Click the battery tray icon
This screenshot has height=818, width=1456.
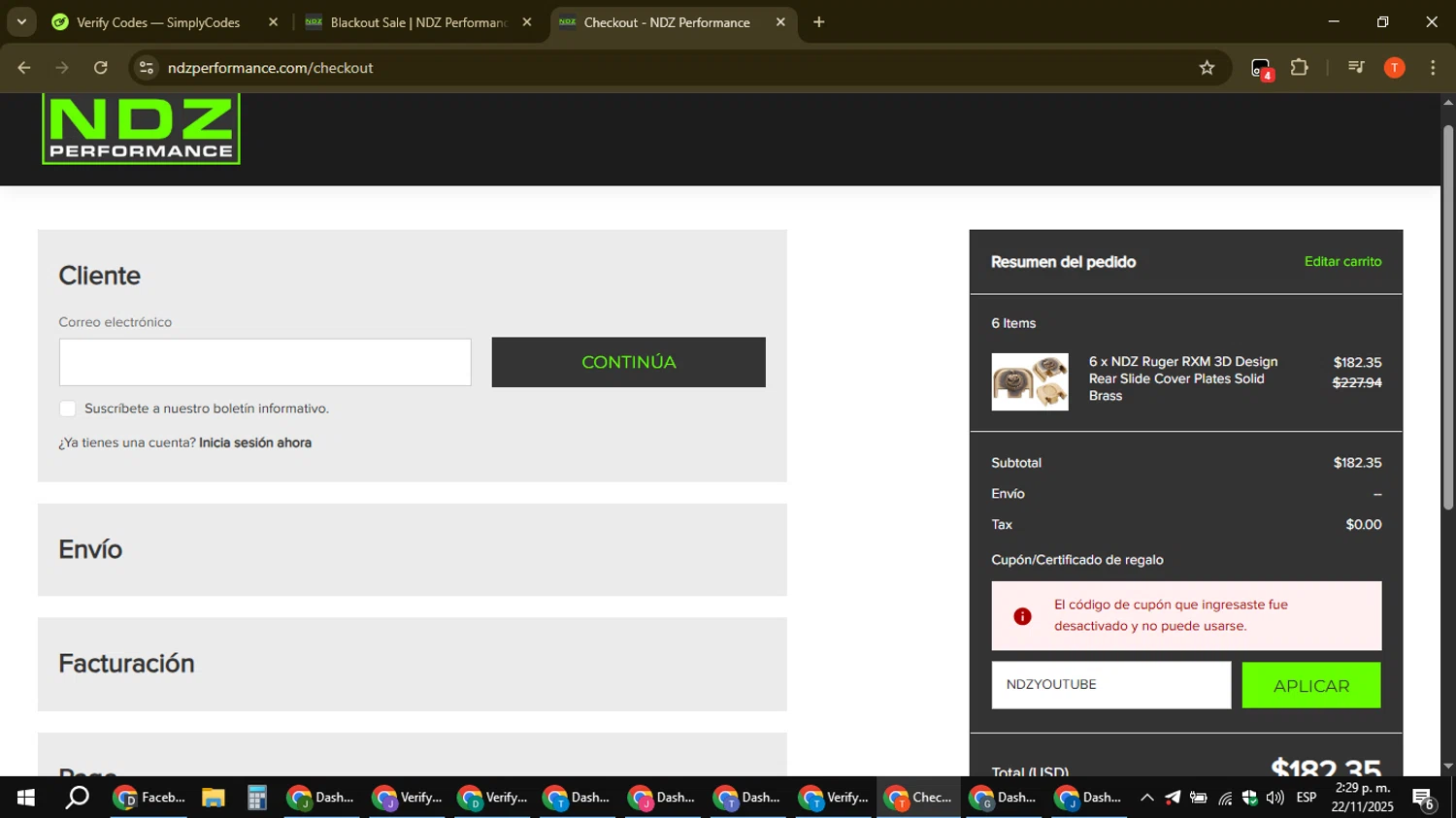pyautogui.click(x=1199, y=798)
